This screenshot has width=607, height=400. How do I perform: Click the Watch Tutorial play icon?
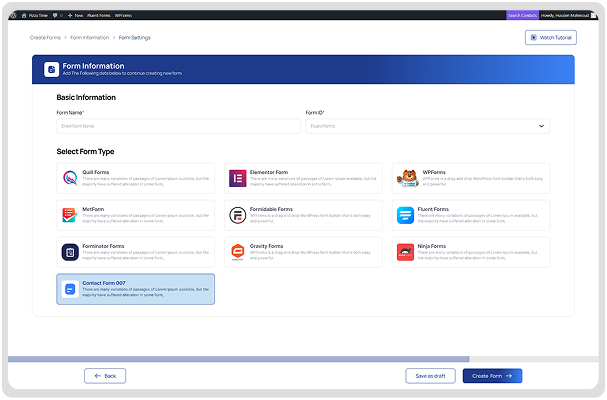[534, 38]
